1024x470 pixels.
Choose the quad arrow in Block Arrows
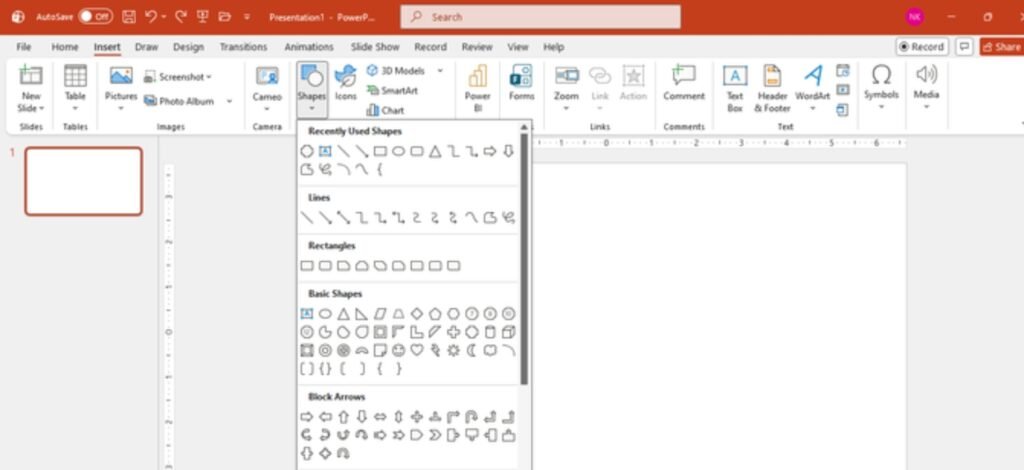417,416
